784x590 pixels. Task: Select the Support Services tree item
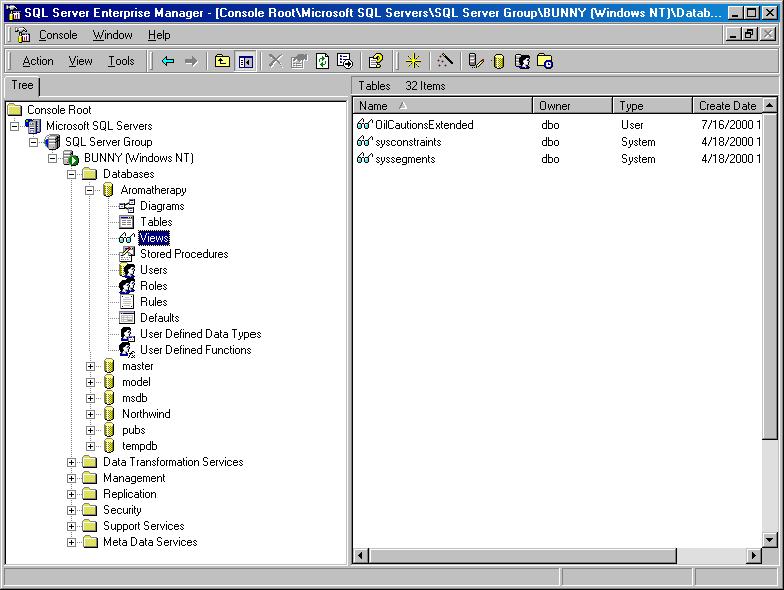pos(144,526)
